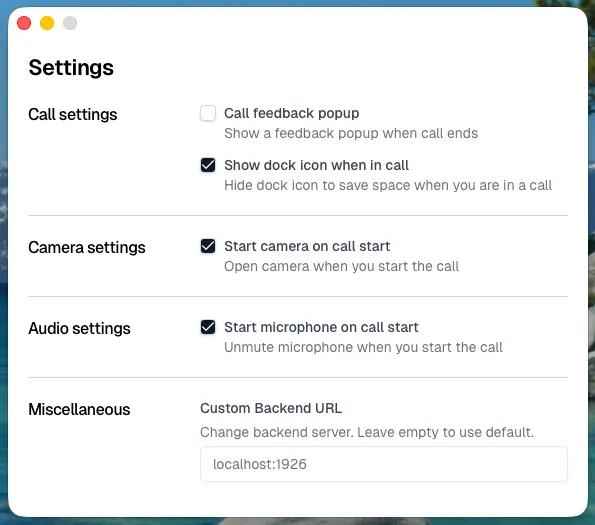595x525 pixels.
Task: Click the Custom Backend URL input field
Action: (x=384, y=464)
